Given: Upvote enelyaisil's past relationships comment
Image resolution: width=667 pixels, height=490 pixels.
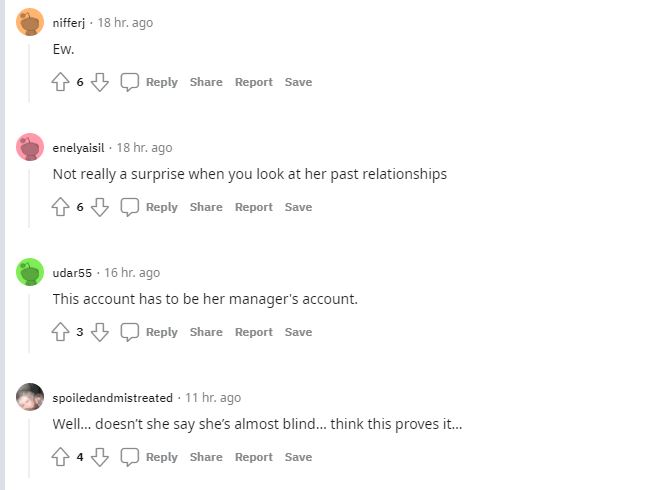Looking at the screenshot, I should coord(60,207).
